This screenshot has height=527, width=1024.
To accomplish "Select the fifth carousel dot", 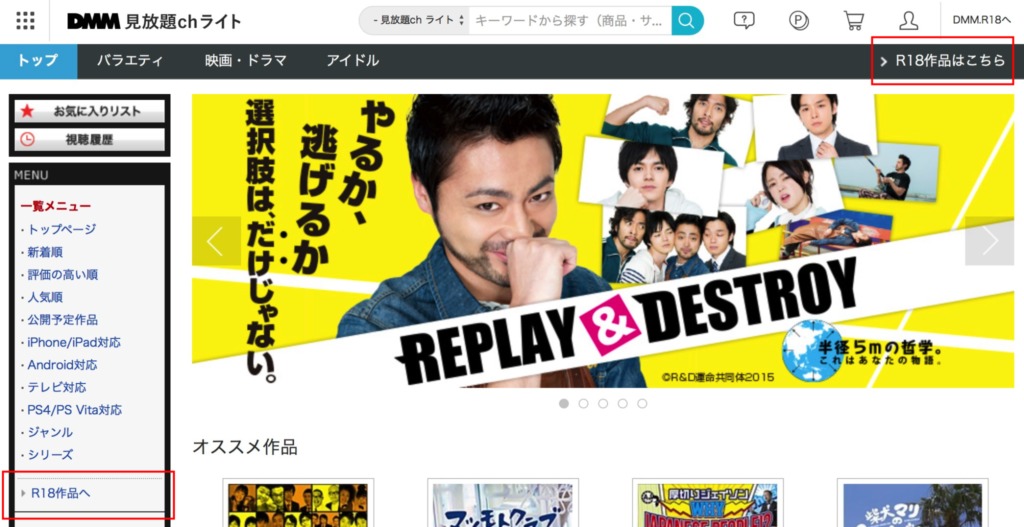I will tap(642, 404).
